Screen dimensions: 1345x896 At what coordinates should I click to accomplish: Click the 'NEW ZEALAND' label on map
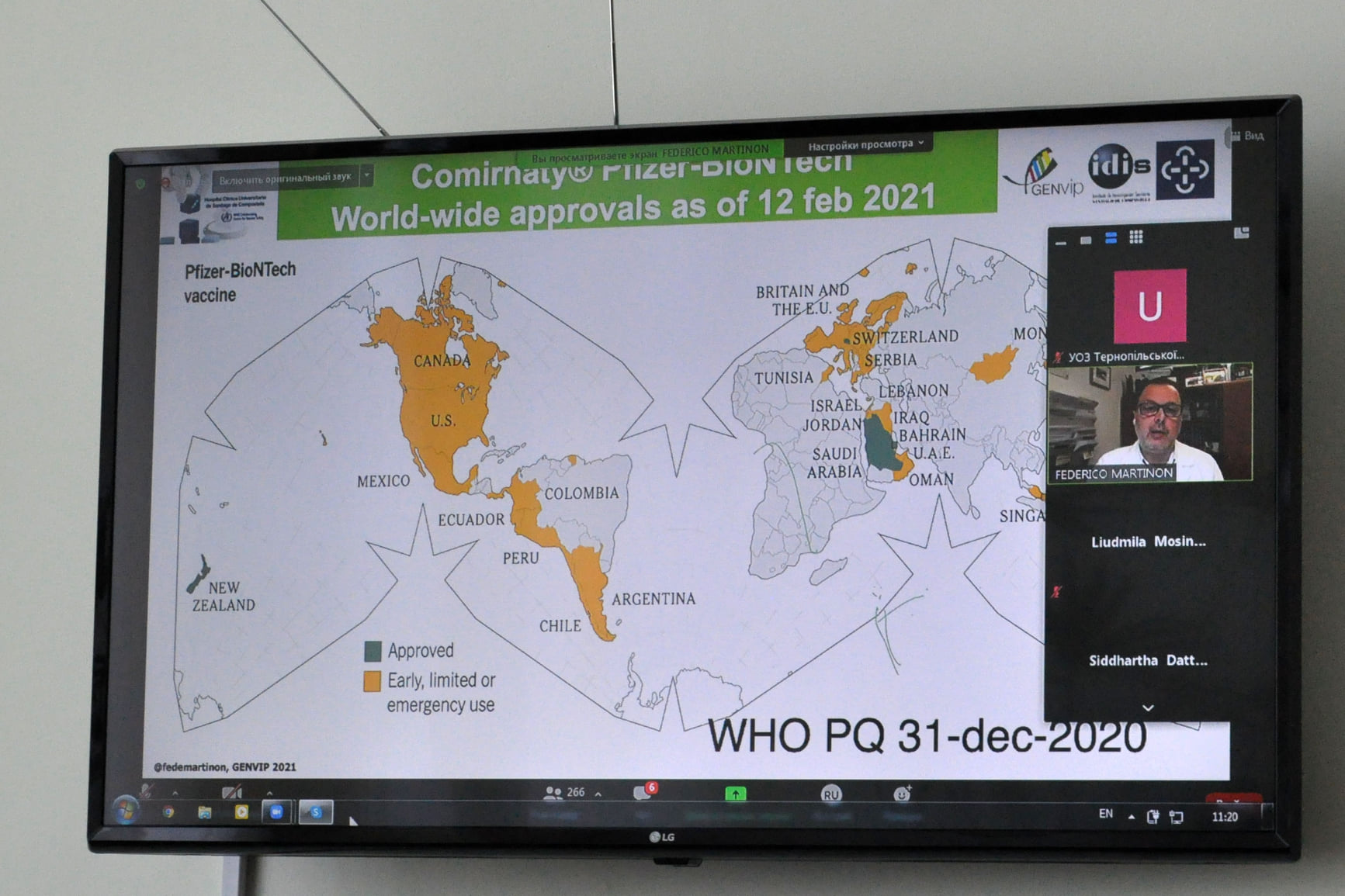pos(224,597)
